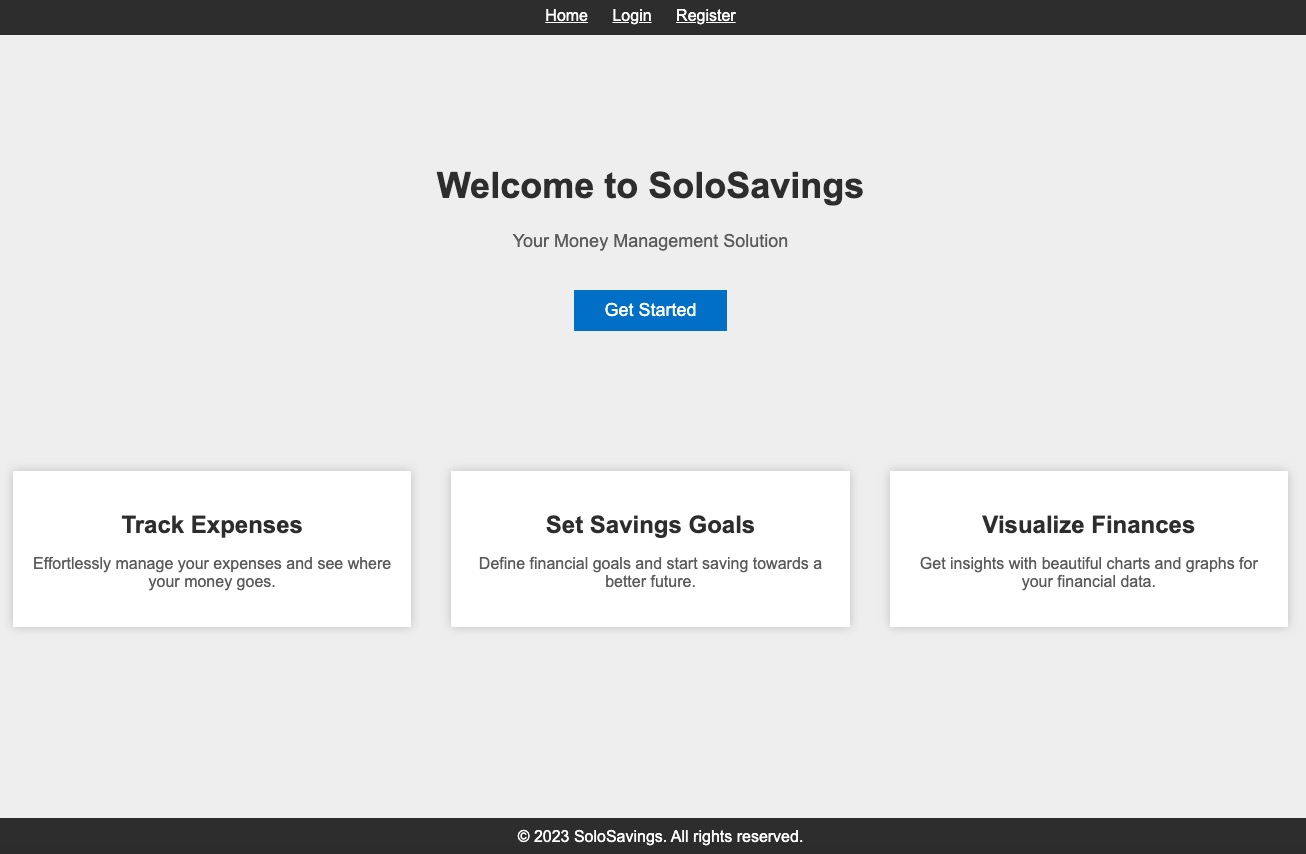Click the Get Started button
The image size is (1306, 854).
tap(650, 310)
